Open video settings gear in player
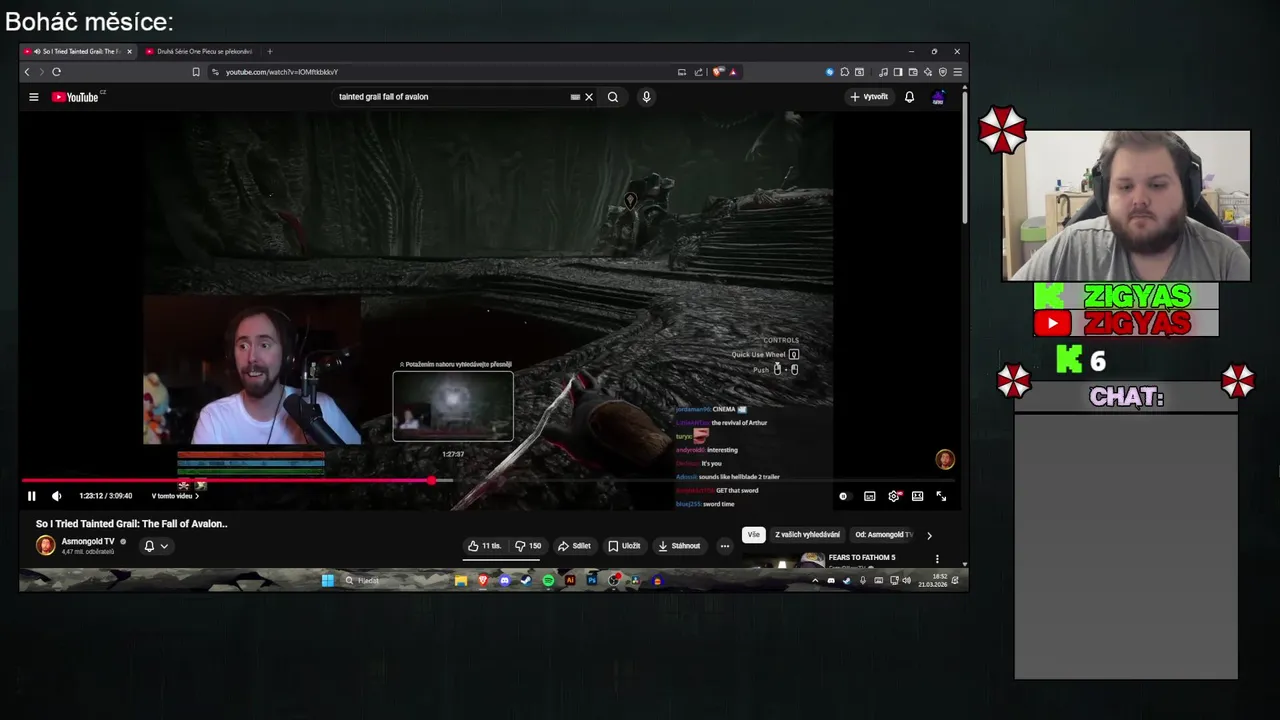 click(x=894, y=496)
